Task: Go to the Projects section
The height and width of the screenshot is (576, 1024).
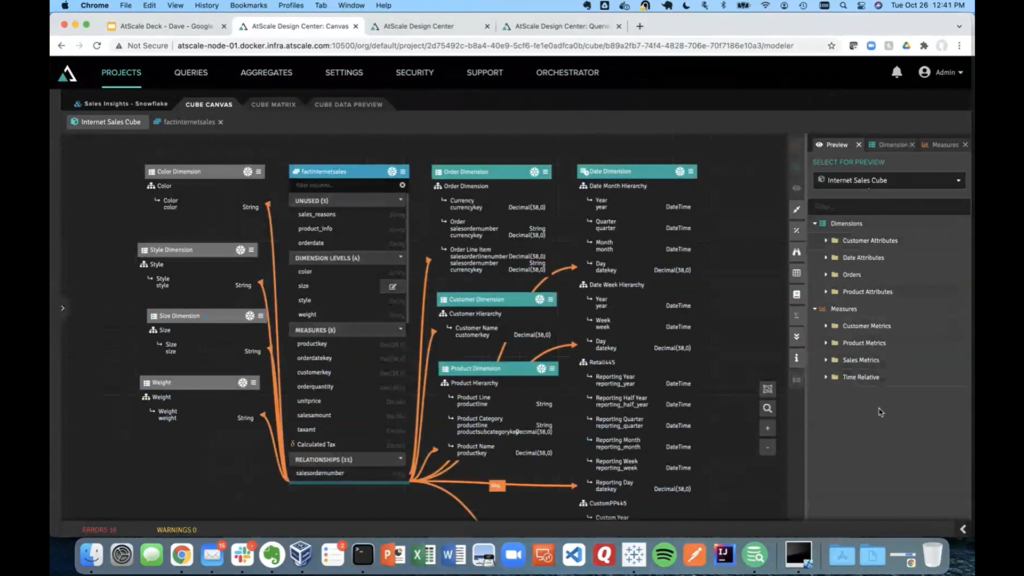Action: [121, 72]
